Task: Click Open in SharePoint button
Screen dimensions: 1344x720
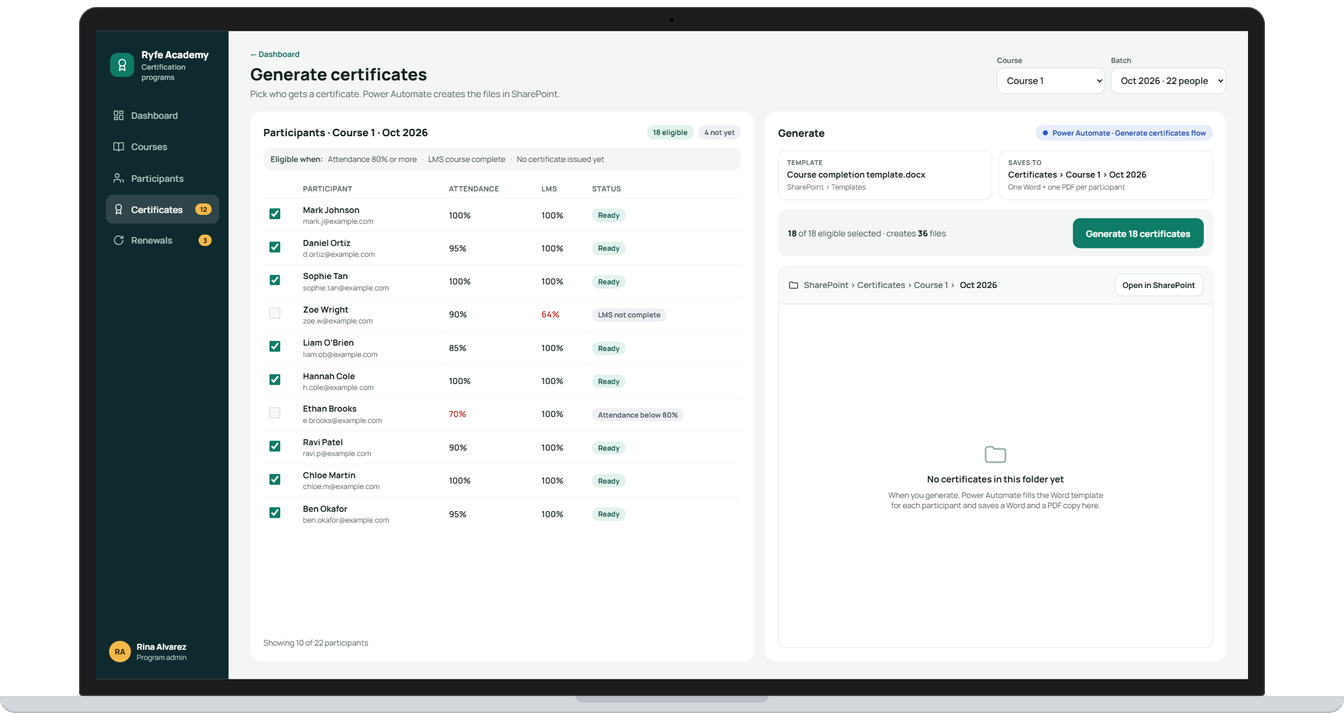Action: pyautogui.click(x=1158, y=285)
